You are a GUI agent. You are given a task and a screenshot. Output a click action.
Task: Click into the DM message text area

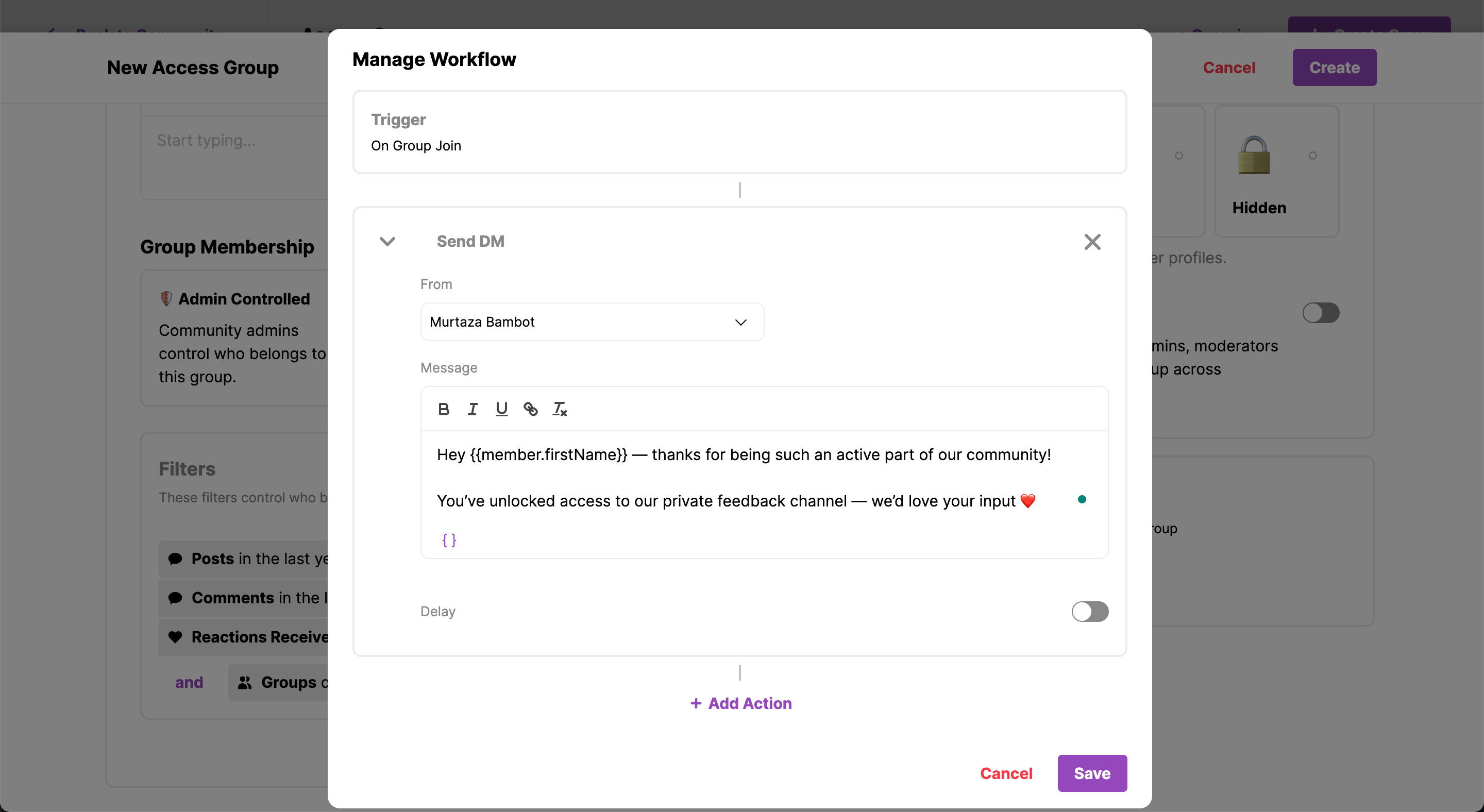[x=743, y=478]
